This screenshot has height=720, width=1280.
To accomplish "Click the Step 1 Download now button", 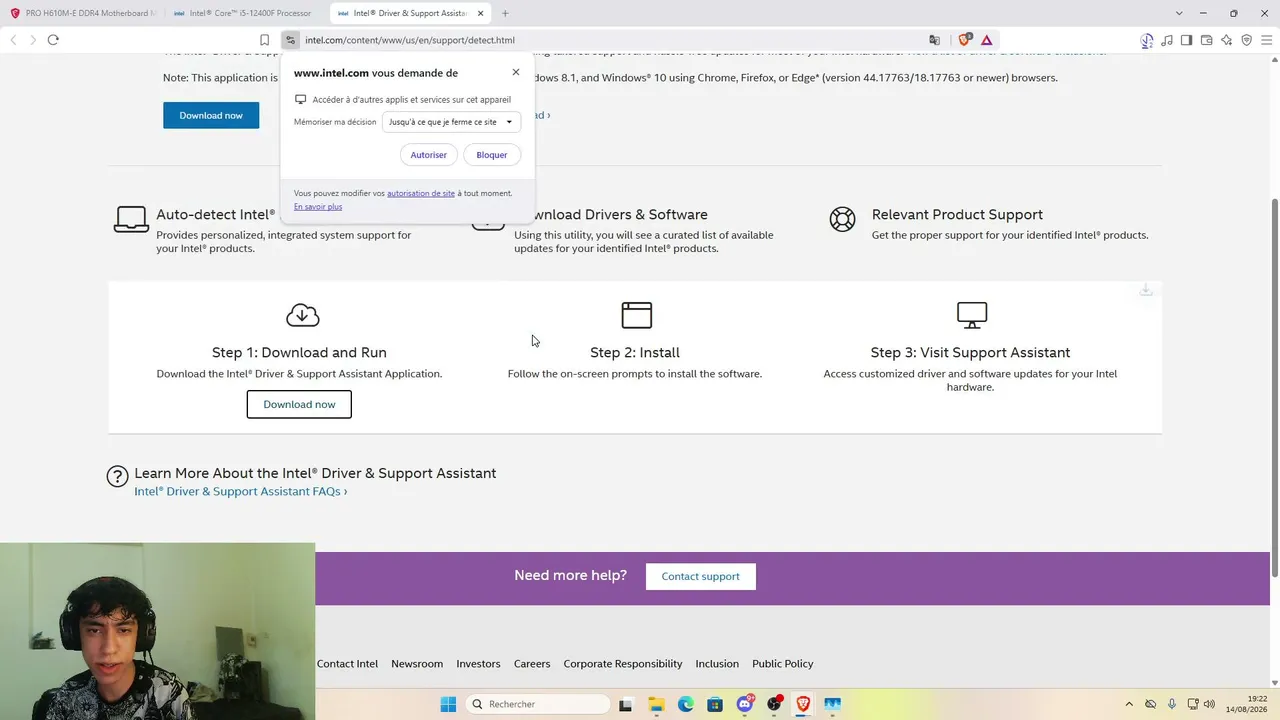I will click(299, 404).
